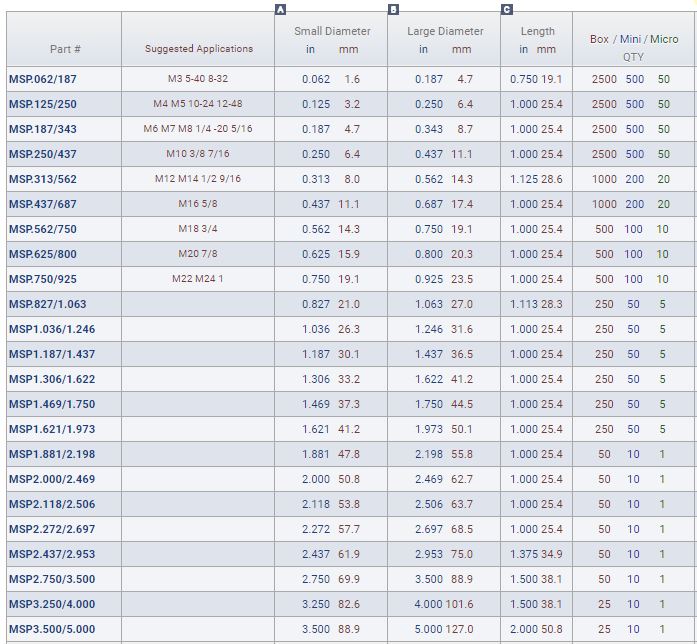
Task: Click the A dimension marker icon
Action: tap(280, 10)
